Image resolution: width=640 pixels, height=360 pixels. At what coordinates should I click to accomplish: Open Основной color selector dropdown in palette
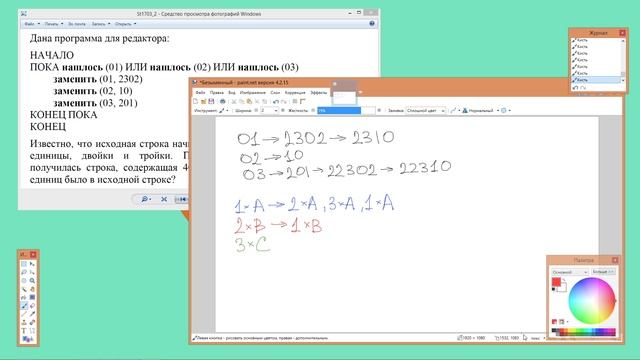570,272
